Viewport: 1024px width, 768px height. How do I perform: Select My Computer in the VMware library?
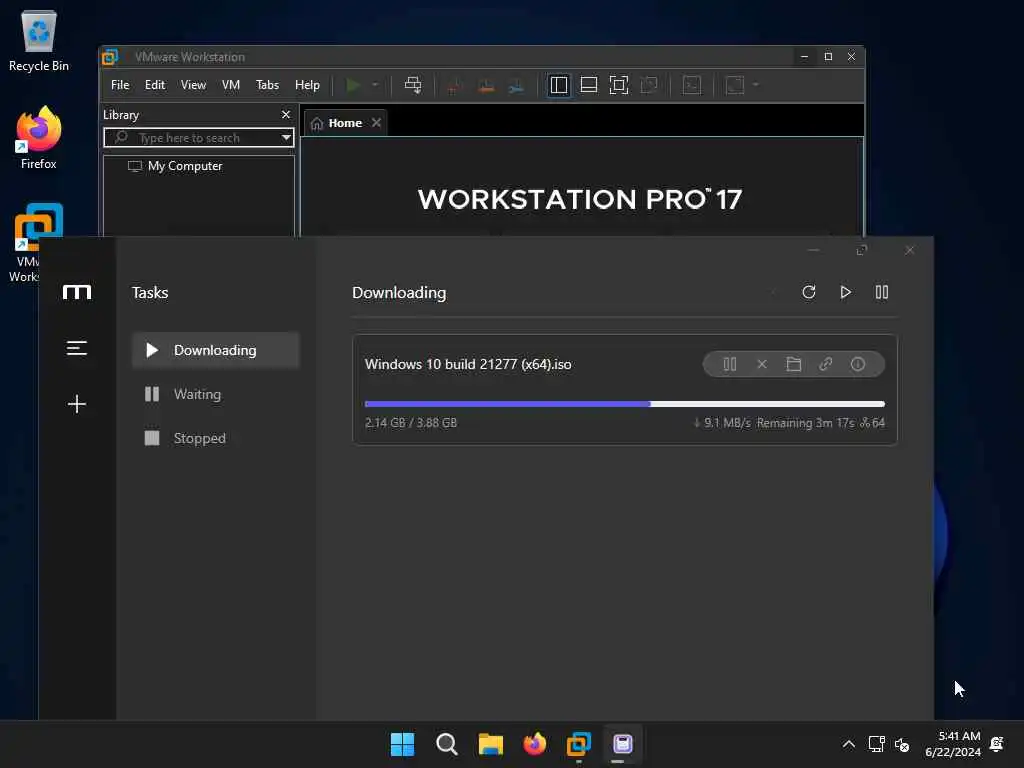pyautogui.click(x=185, y=166)
